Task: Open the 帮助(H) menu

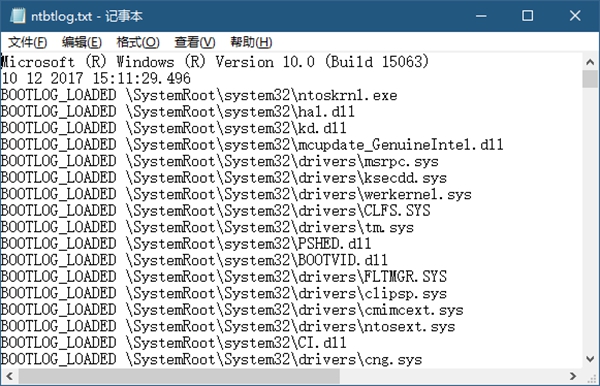Action: point(251,42)
